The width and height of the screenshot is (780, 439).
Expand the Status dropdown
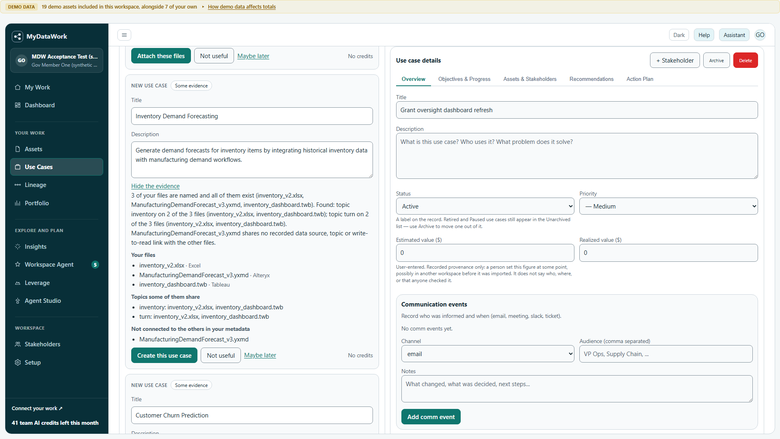tap(485, 206)
